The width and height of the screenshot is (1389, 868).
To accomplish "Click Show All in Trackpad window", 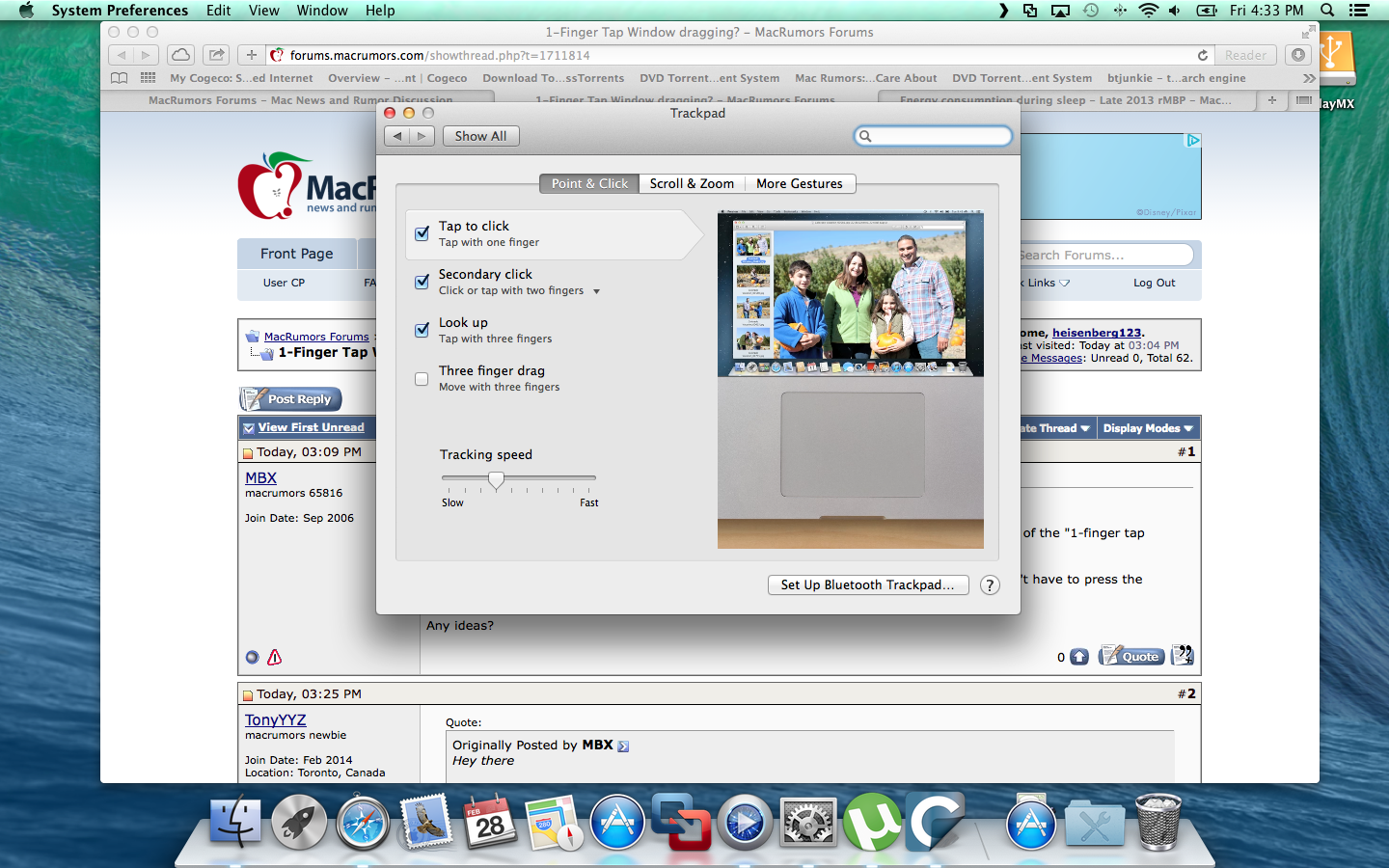I will (x=480, y=136).
